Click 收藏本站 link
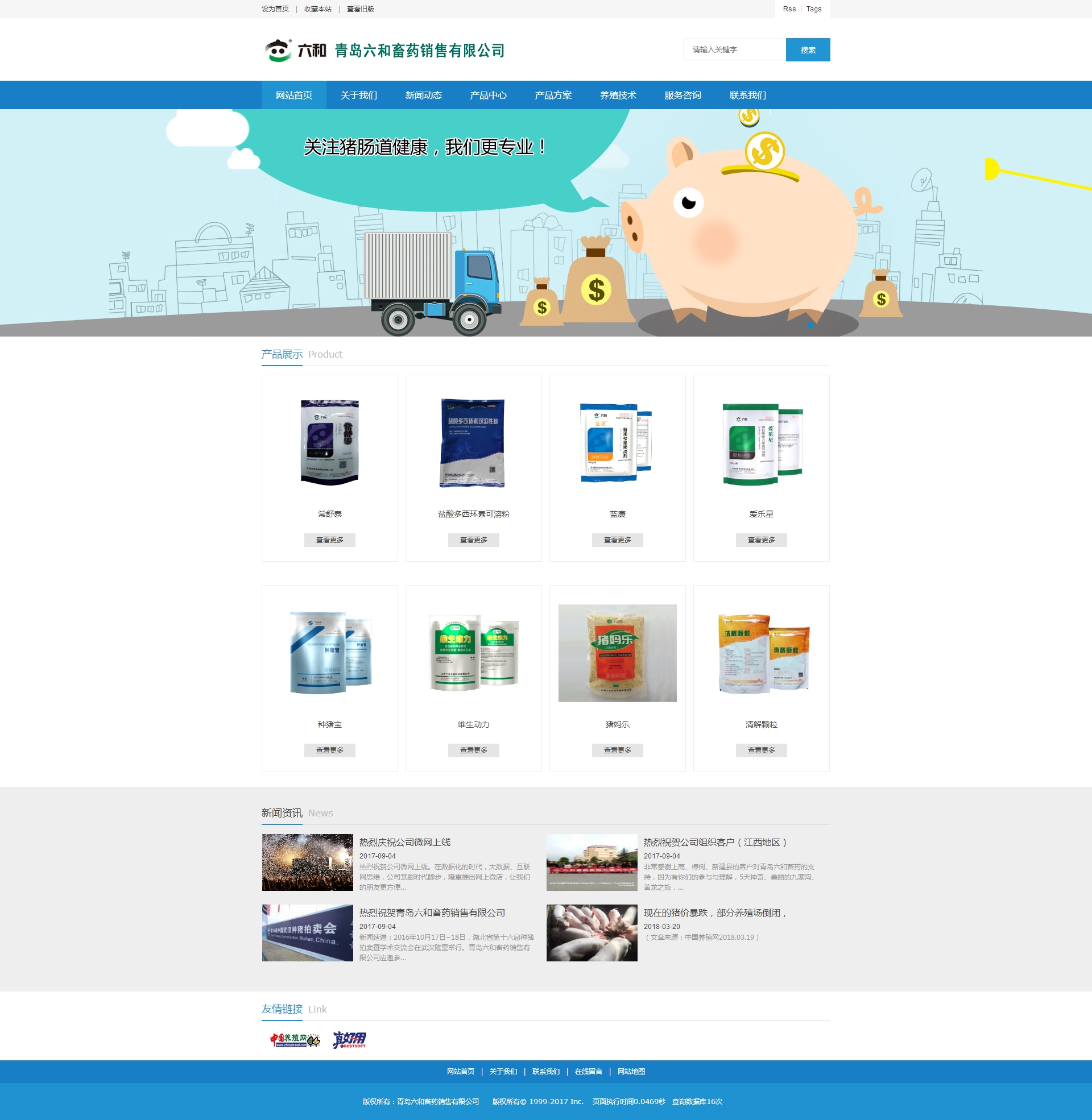This screenshot has width=1092, height=1120. (x=318, y=9)
